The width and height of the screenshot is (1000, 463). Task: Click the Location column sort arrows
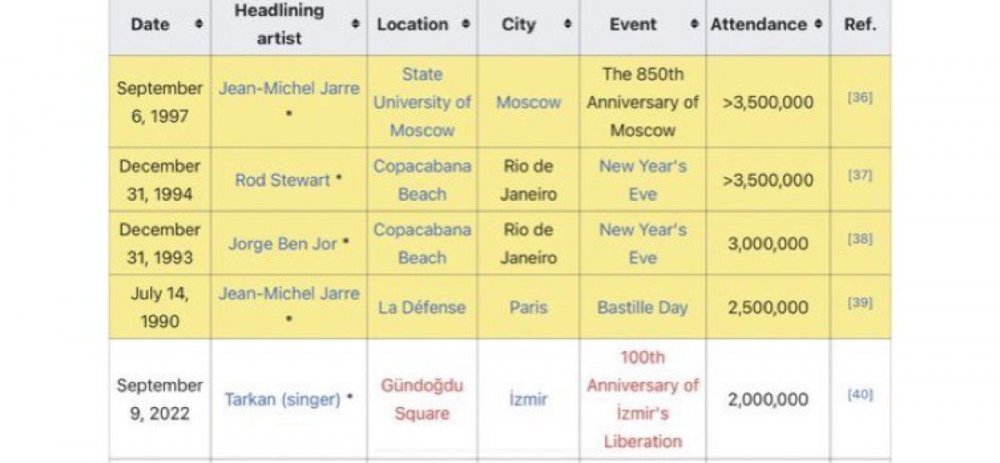[x=465, y=24]
